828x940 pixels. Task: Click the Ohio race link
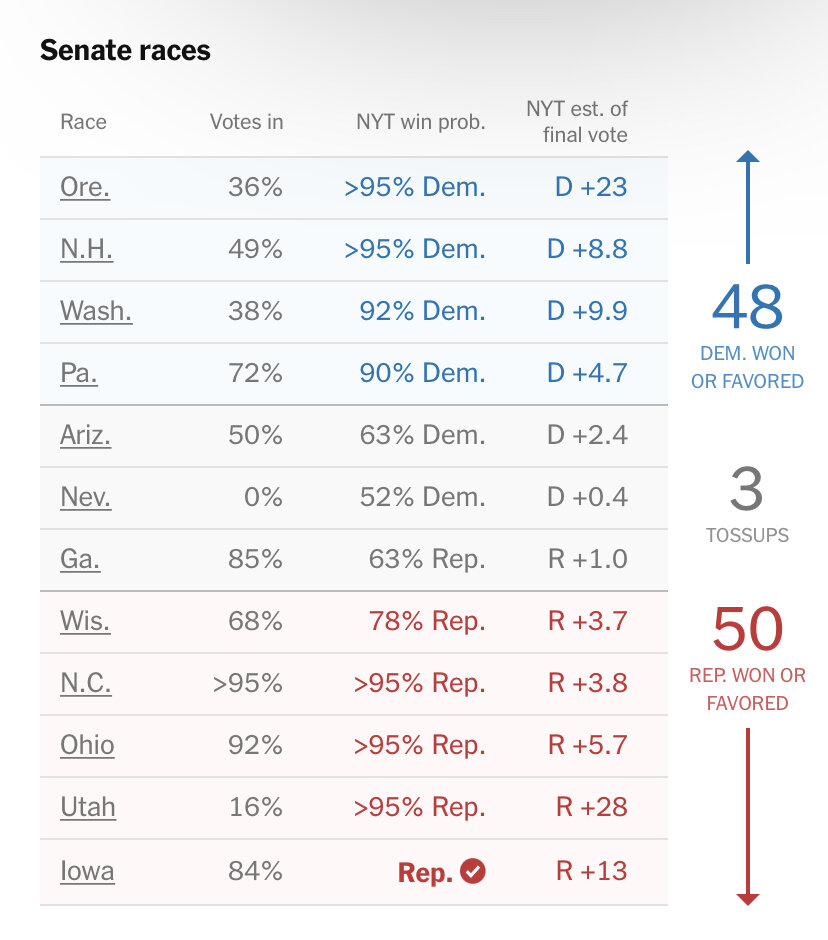87,745
